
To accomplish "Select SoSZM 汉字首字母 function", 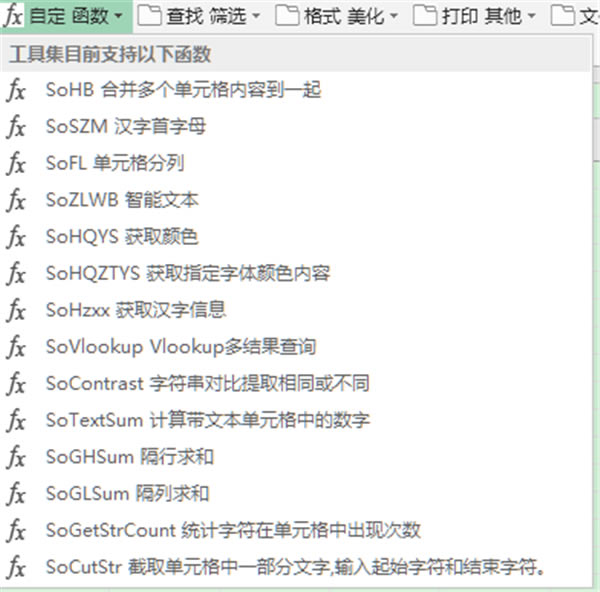I will pos(295,127).
